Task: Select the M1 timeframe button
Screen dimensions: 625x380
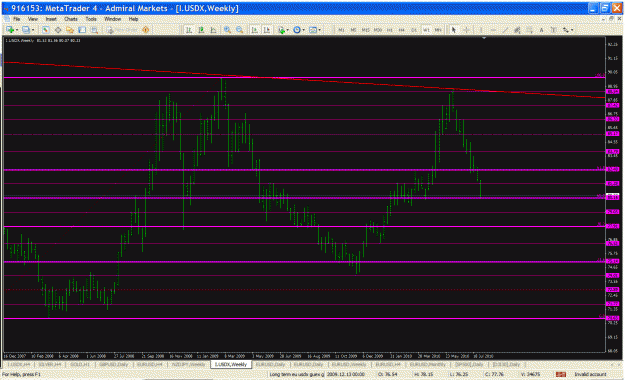Action: pyautogui.click(x=341, y=30)
